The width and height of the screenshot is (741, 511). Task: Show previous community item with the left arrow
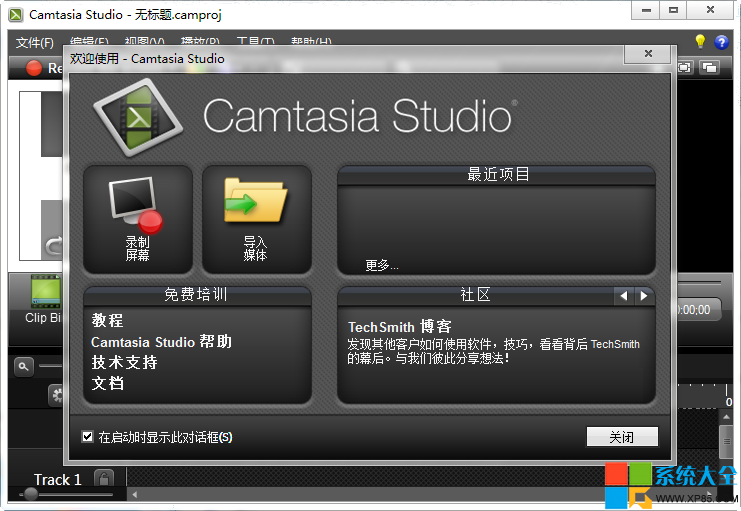(624, 295)
